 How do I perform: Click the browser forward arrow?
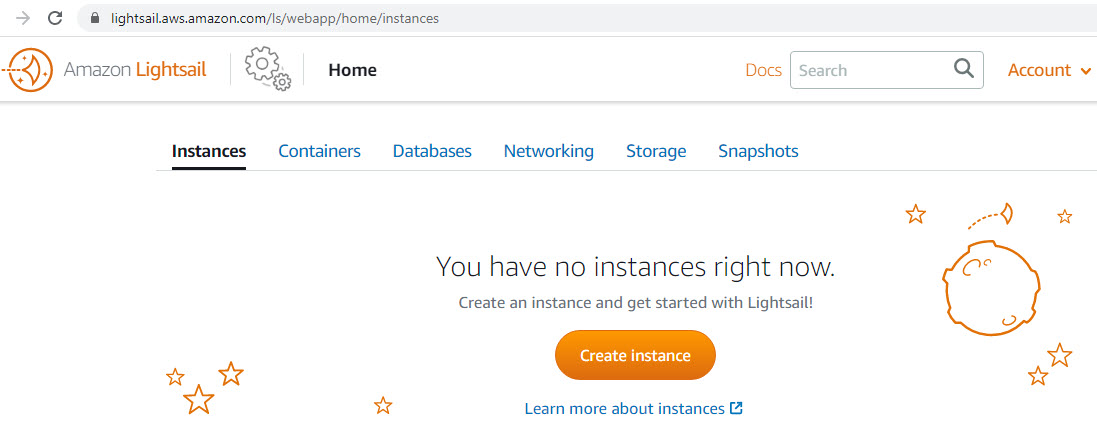(x=22, y=18)
